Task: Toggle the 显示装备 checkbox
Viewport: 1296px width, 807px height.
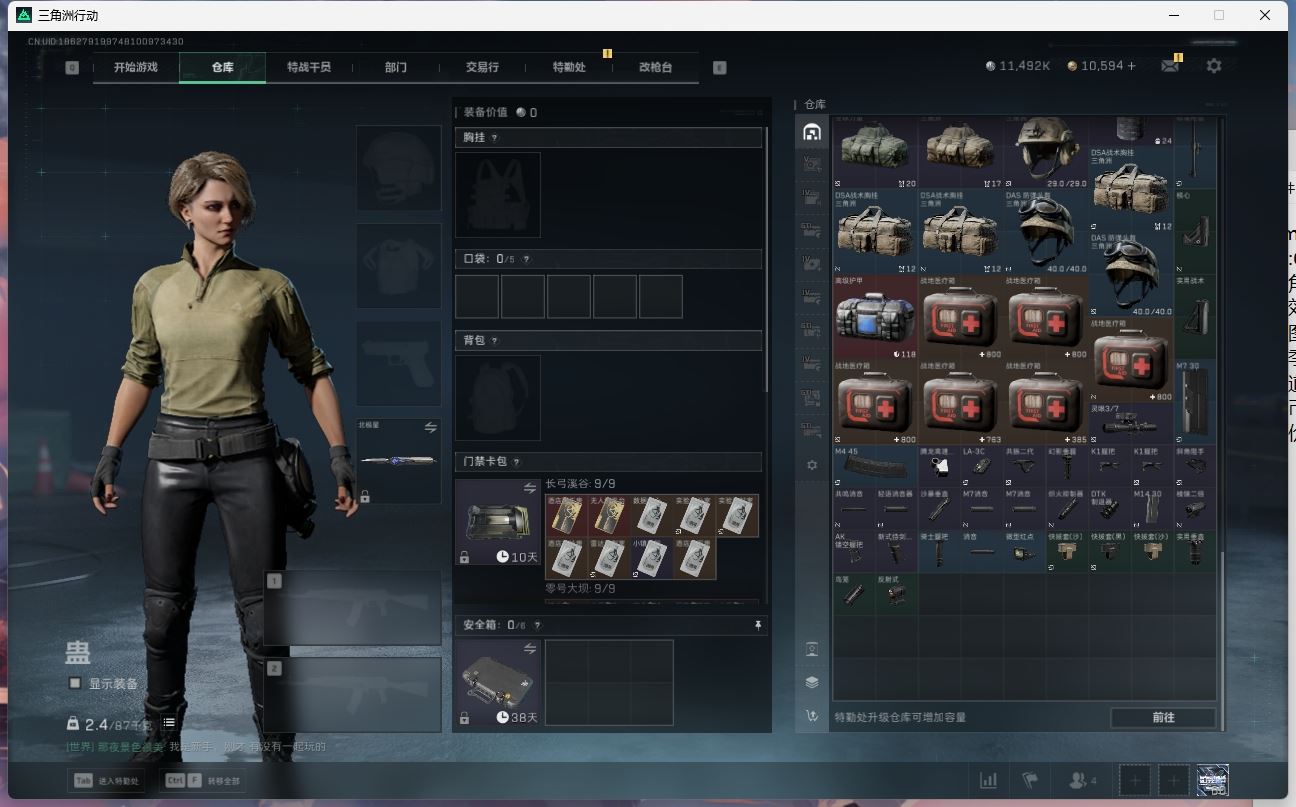Action: pos(75,683)
